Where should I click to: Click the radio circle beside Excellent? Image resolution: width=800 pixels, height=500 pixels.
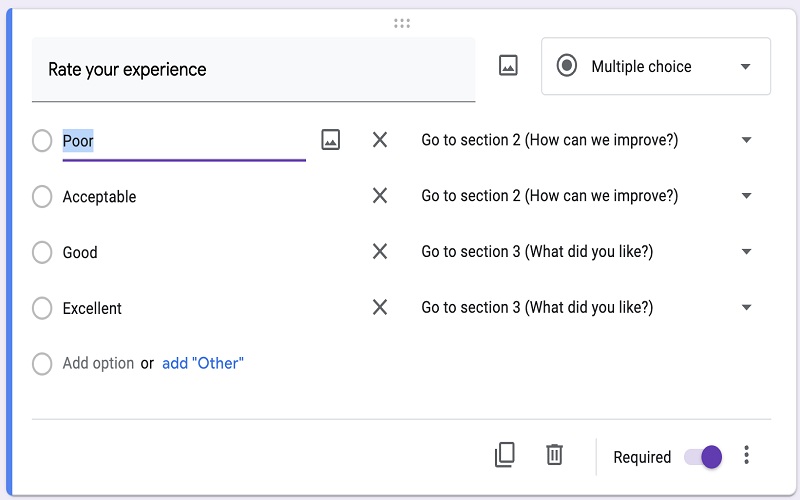[42, 308]
